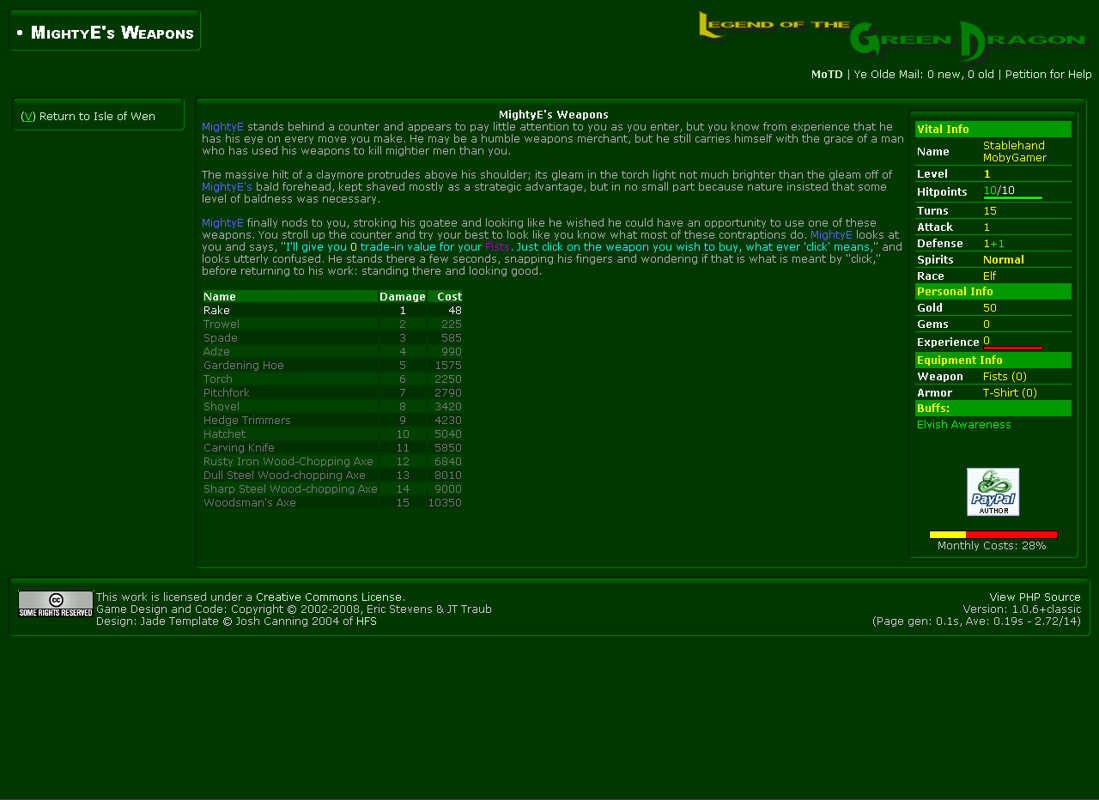View the PHP Source of the page
1099x800 pixels.
point(1034,596)
